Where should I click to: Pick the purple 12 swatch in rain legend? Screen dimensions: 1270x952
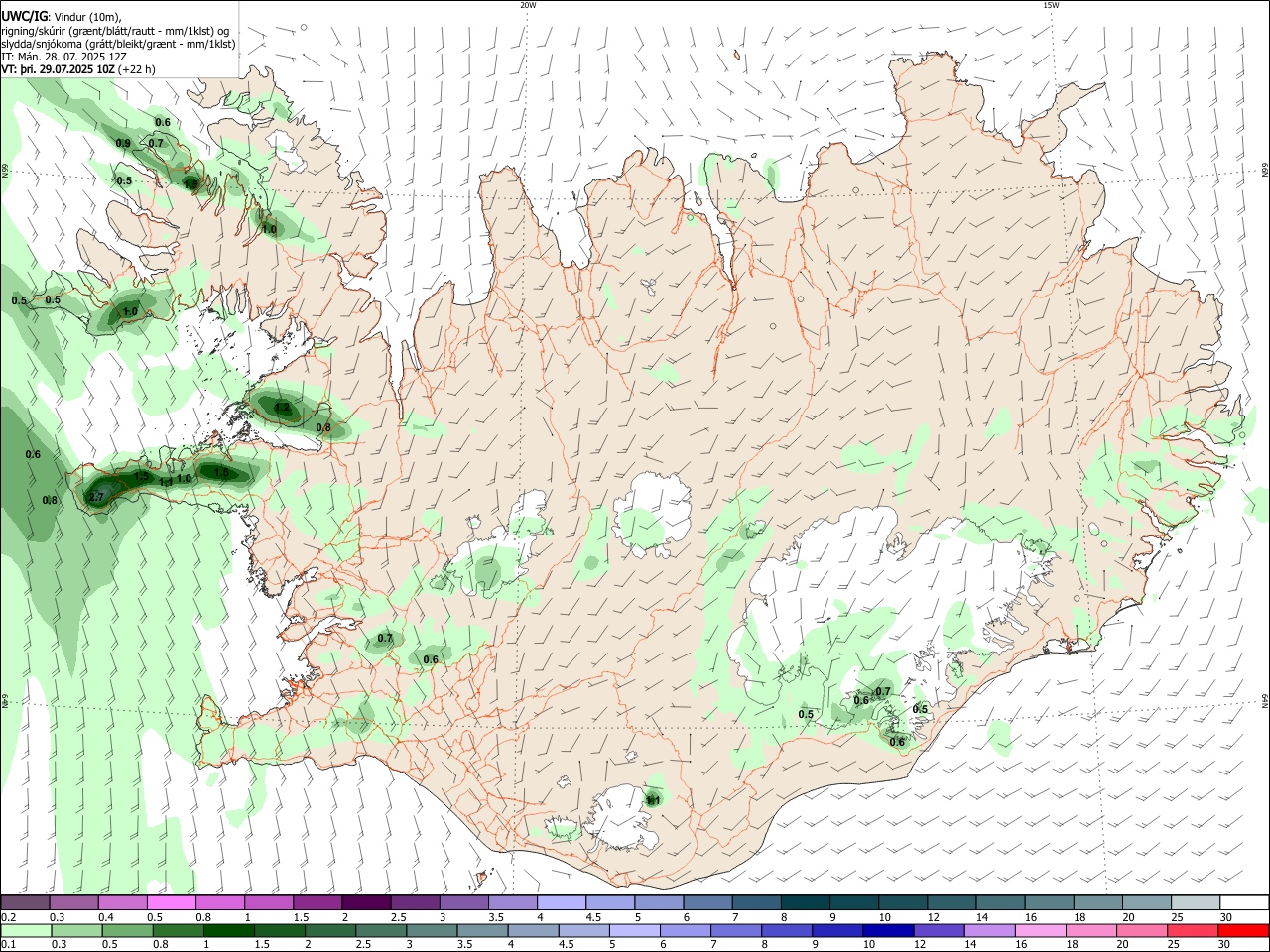938,930
